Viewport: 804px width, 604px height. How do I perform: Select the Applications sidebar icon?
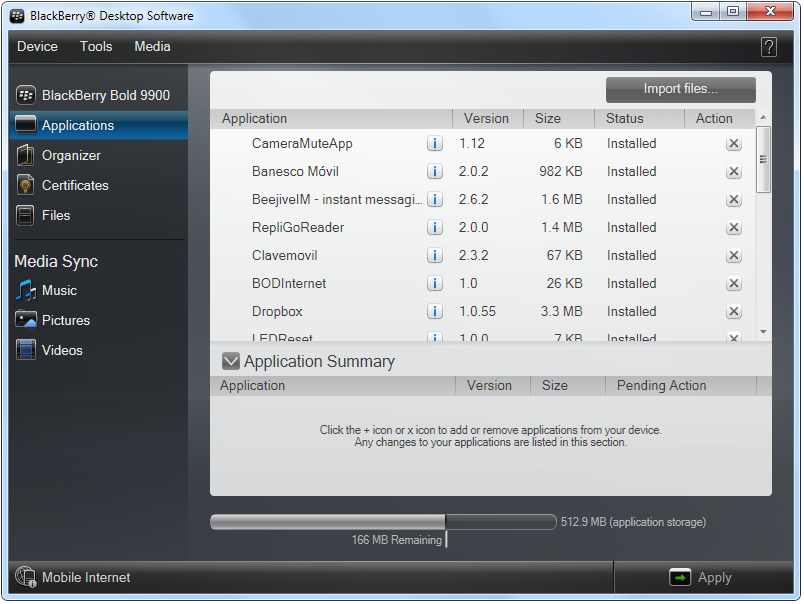click(26, 125)
